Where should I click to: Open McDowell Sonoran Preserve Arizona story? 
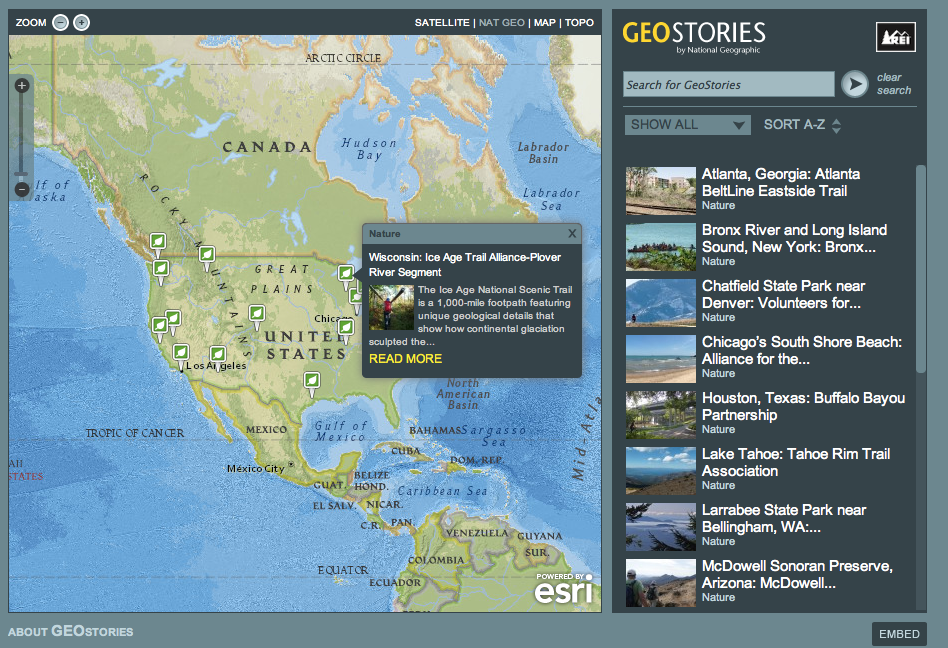(797, 574)
